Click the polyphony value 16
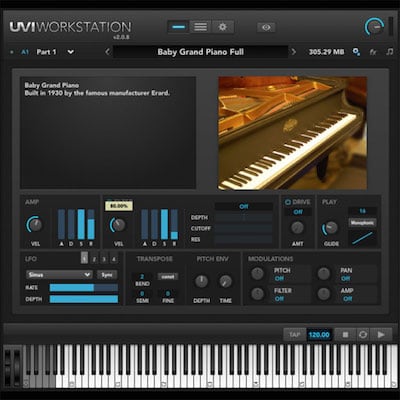400x400 pixels. (363, 211)
